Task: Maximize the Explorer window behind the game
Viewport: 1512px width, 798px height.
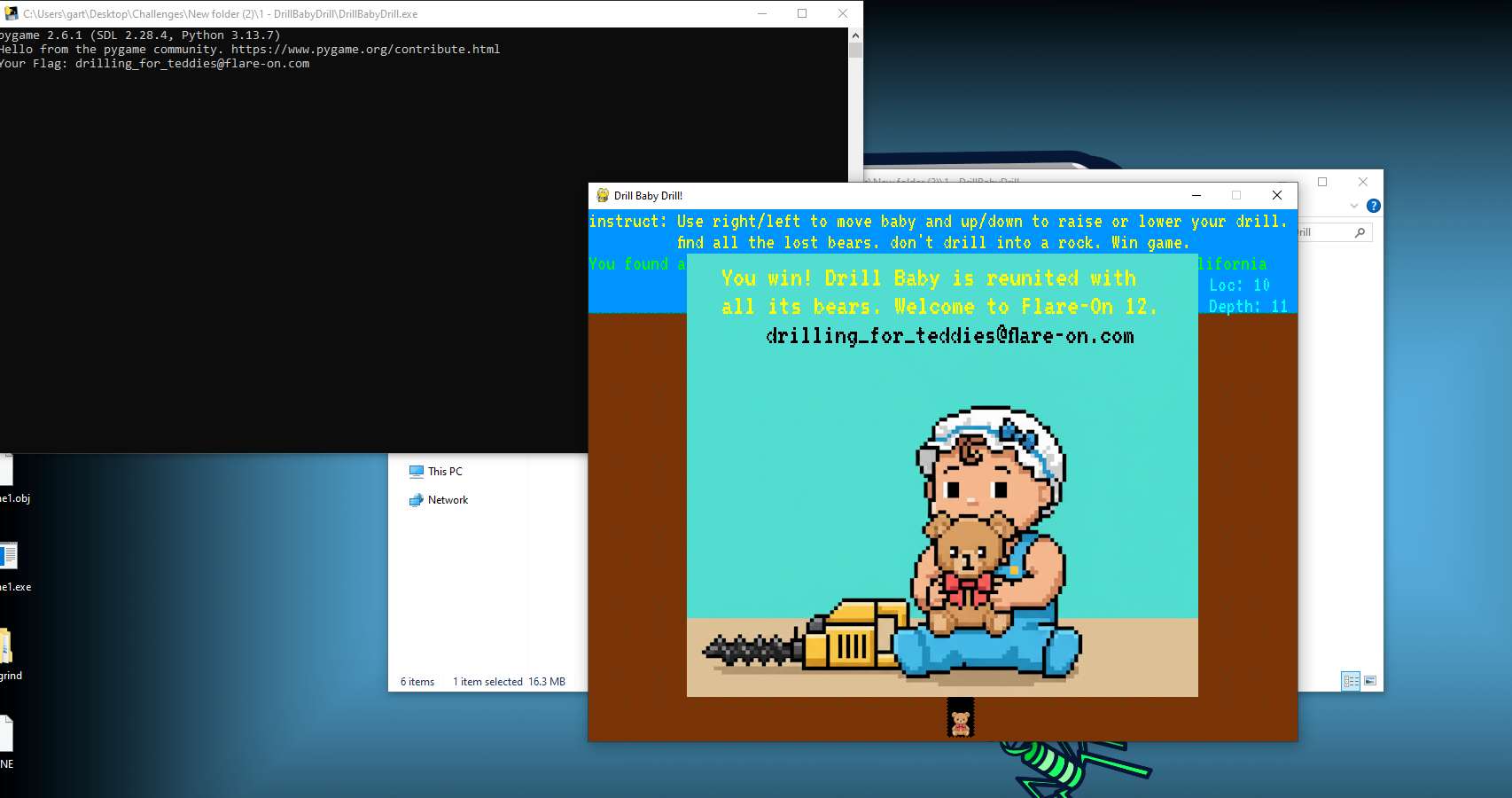Action: coord(1322,182)
